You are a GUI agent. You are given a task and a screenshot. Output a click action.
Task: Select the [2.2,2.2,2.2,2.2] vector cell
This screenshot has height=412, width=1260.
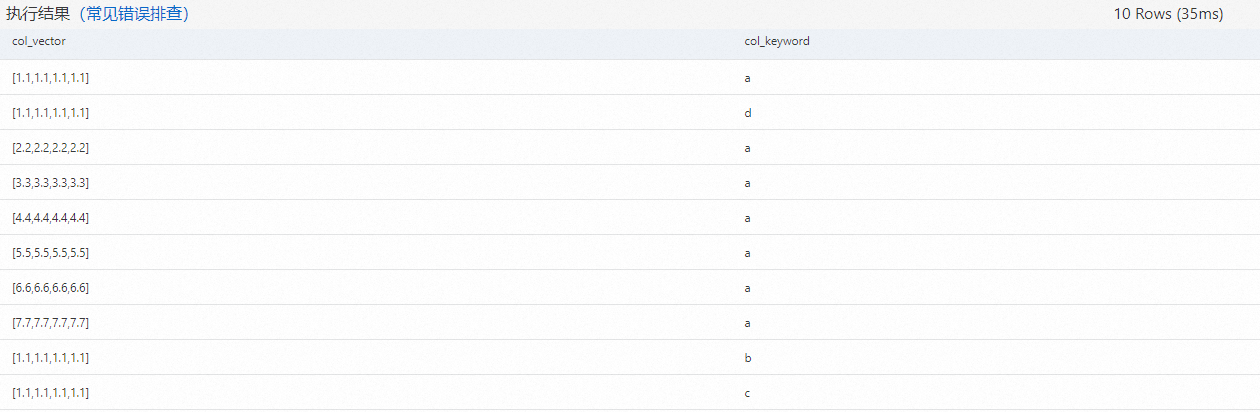pos(51,148)
